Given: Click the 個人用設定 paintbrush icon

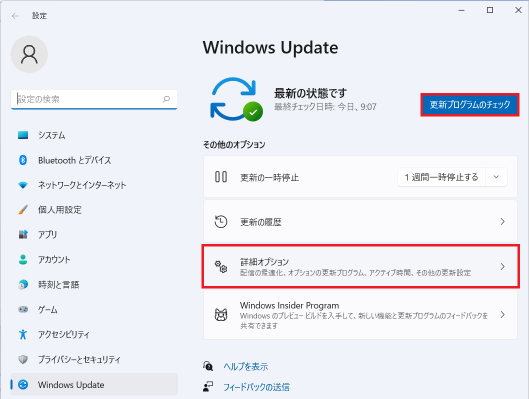Looking at the screenshot, I should click(x=23, y=210).
